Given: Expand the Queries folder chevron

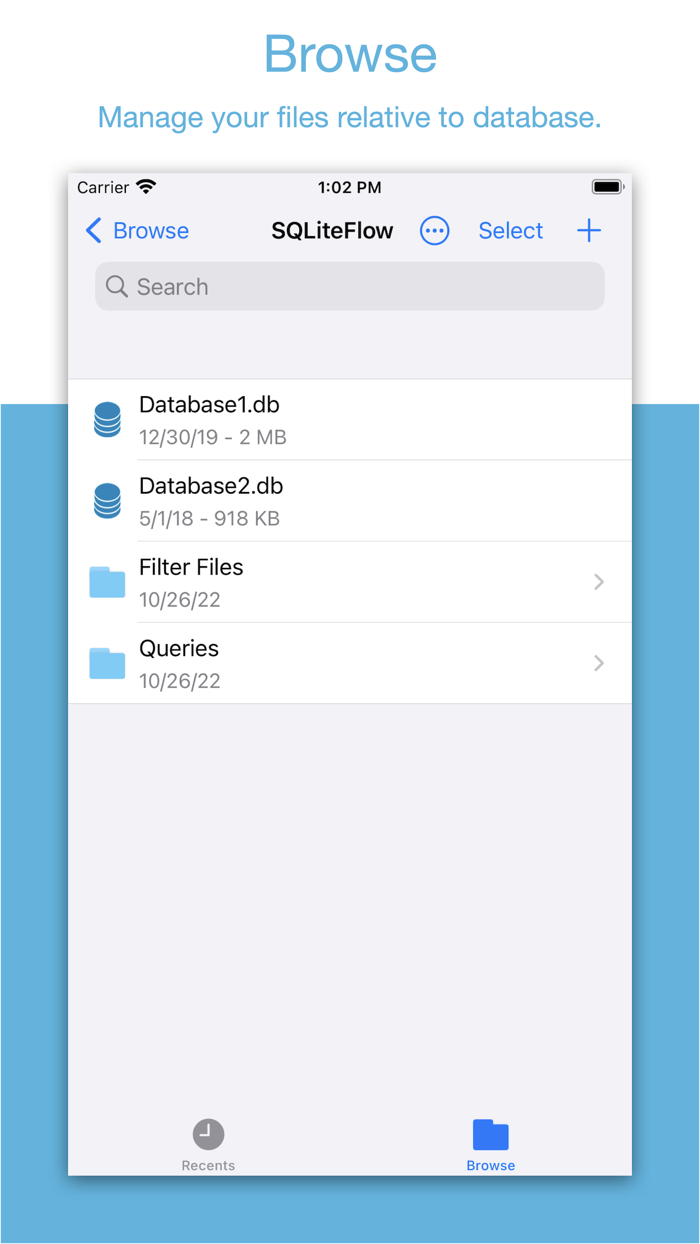Looking at the screenshot, I should 598,663.
